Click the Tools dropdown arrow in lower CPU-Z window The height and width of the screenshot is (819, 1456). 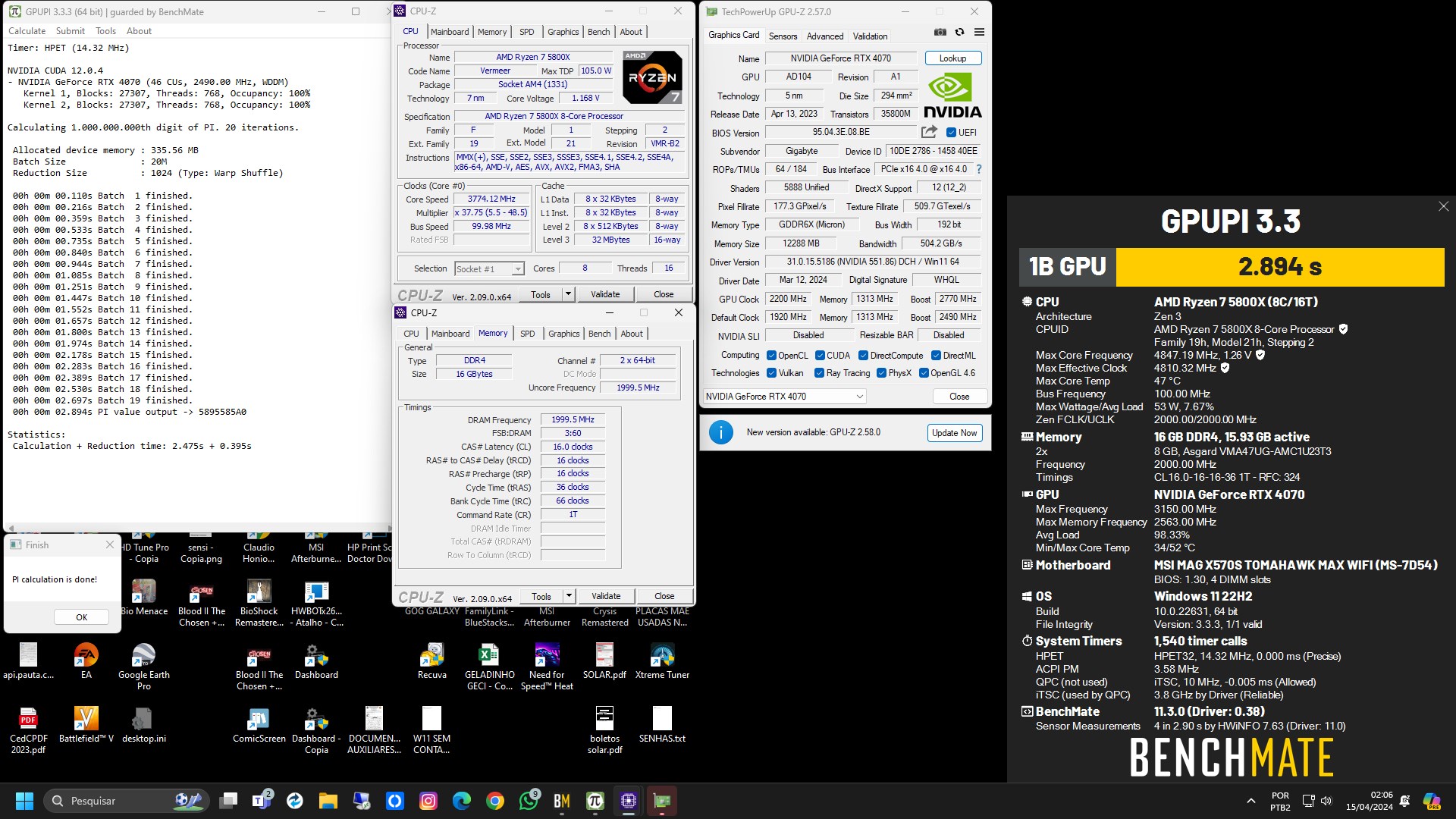point(569,596)
